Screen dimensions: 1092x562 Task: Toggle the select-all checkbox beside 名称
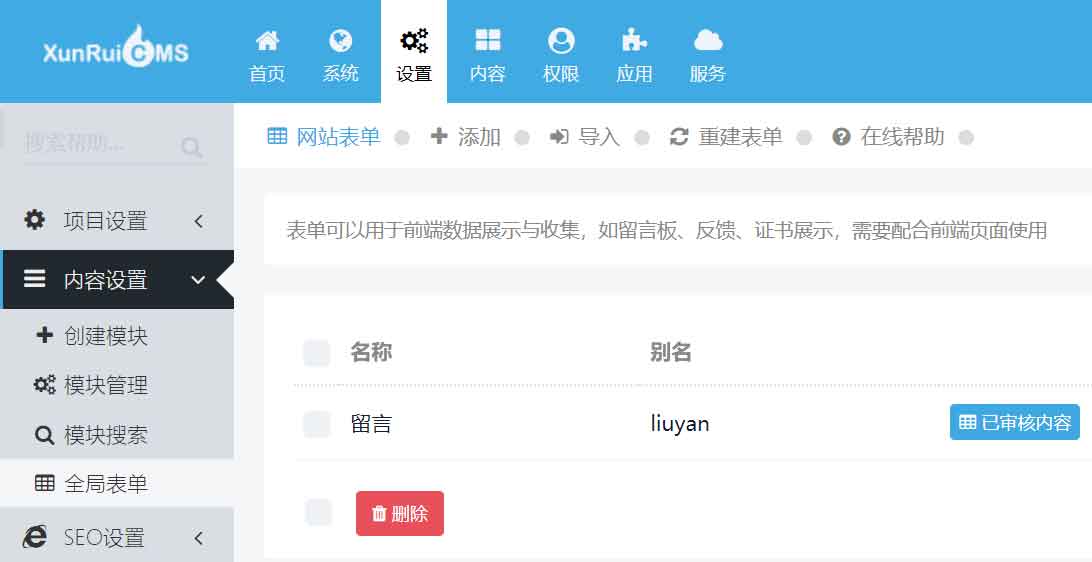(x=317, y=353)
